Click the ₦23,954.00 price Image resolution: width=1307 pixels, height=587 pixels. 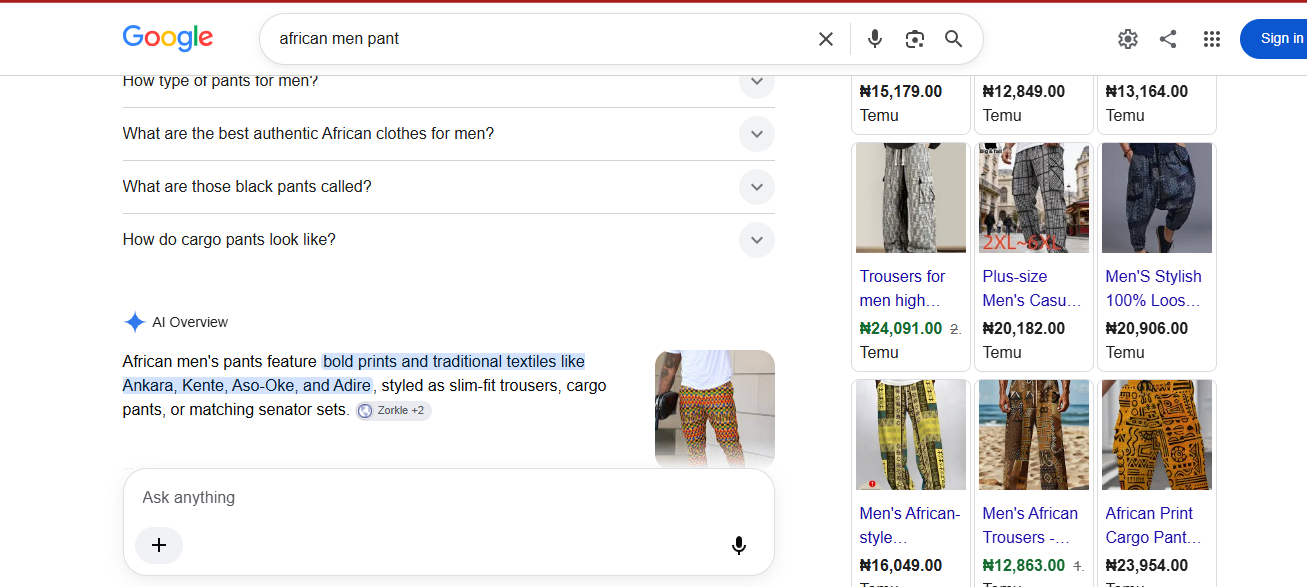click(x=1147, y=565)
